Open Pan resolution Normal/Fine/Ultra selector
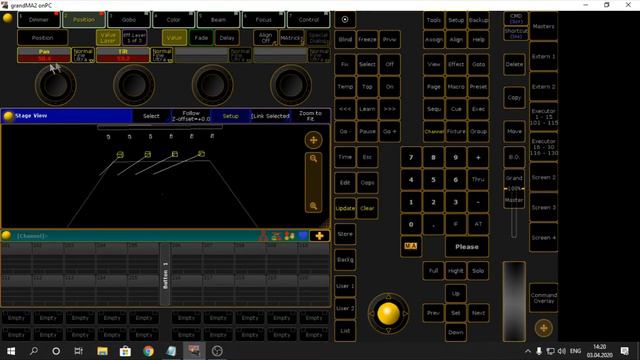 tap(83, 55)
